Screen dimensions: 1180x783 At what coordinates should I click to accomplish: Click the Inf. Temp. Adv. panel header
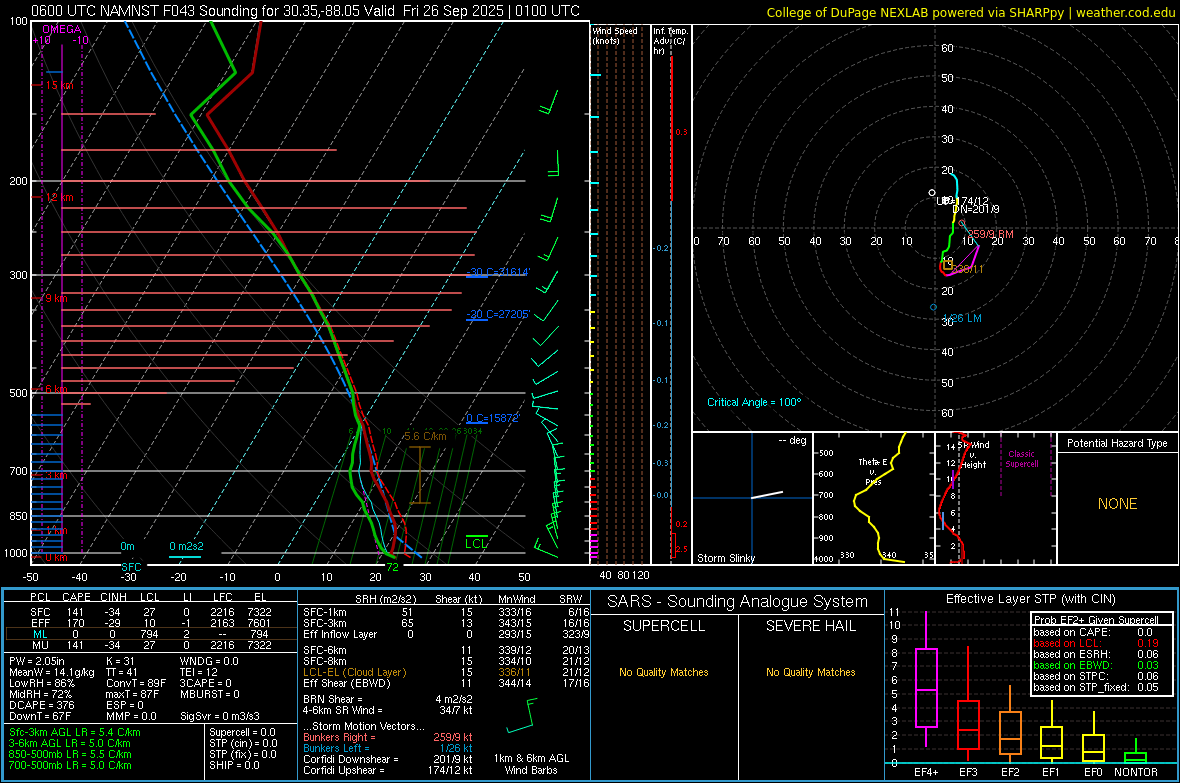coord(669,41)
